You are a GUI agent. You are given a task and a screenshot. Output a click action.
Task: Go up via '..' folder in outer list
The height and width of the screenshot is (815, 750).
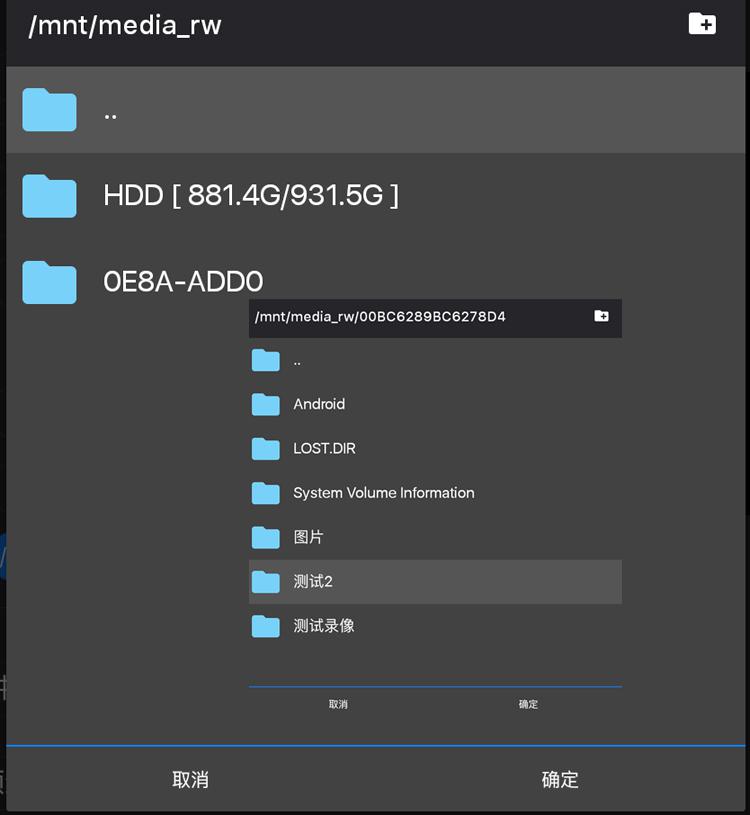[375, 110]
